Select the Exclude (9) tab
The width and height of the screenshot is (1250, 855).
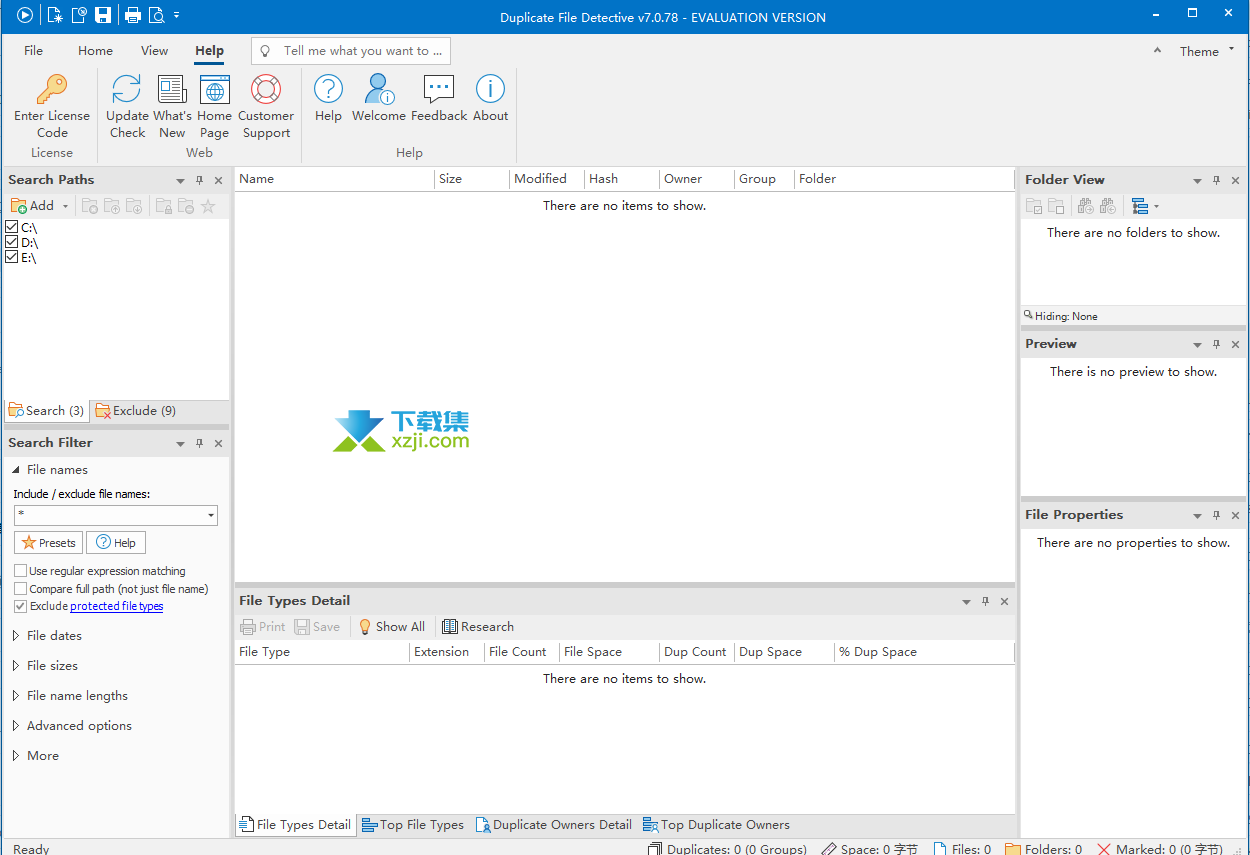(x=135, y=411)
